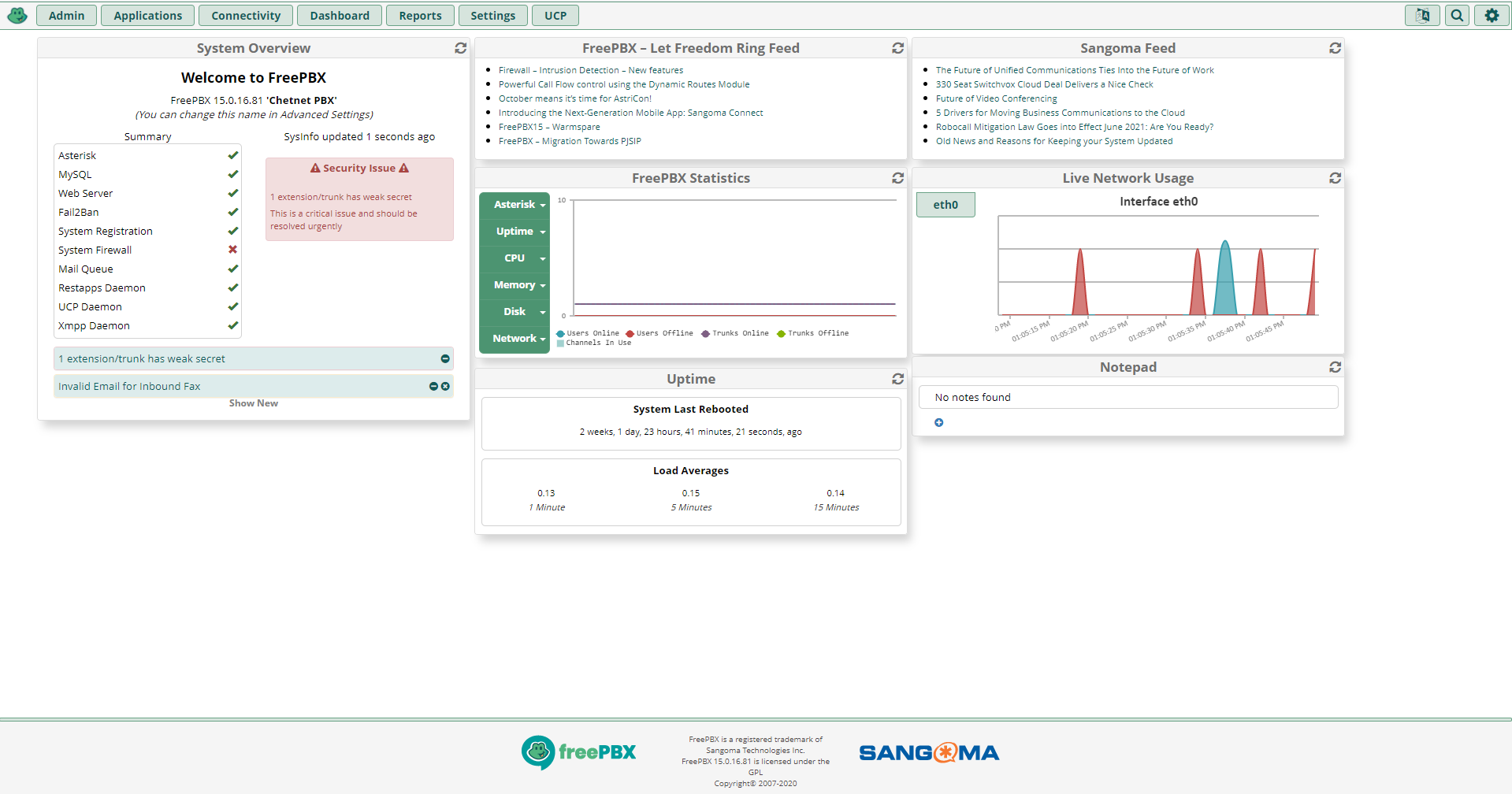Expand the Memory statistics dropdown
Image resolution: width=1512 pixels, height=794 pixels.
point(515,285)
